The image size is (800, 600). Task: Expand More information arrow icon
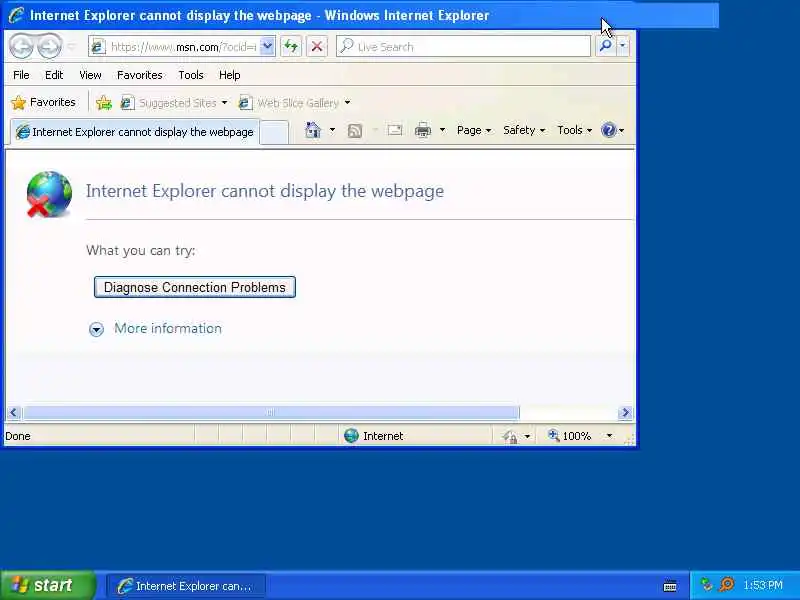(96, 330)
